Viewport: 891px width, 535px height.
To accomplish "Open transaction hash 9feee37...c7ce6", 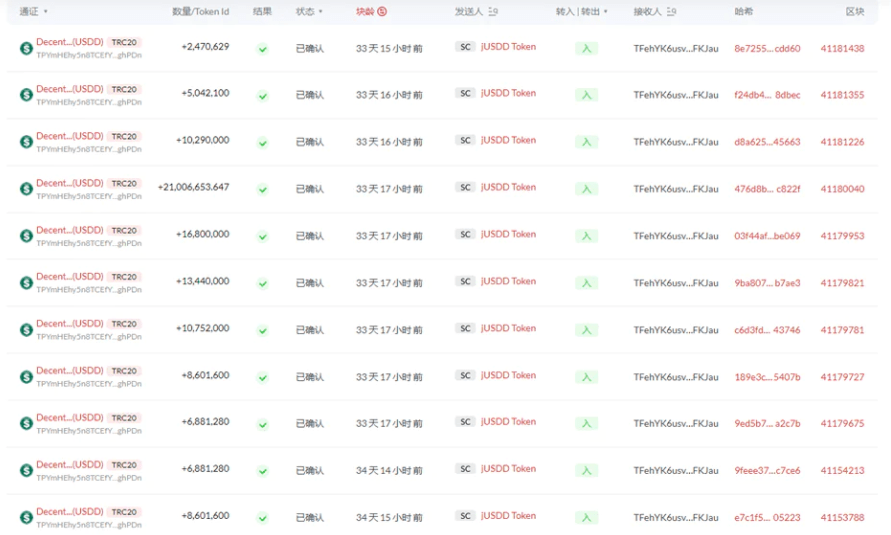I will point(767,470).
